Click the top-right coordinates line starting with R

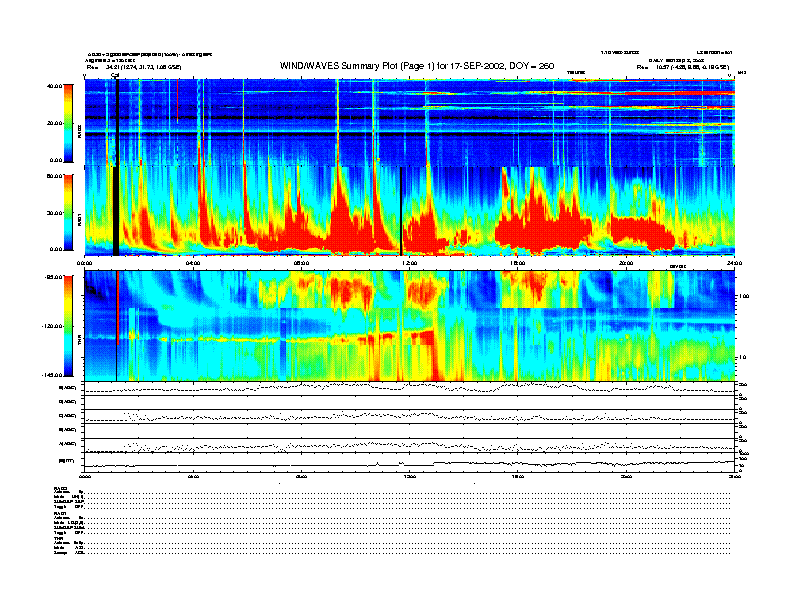tap(683, 67)
